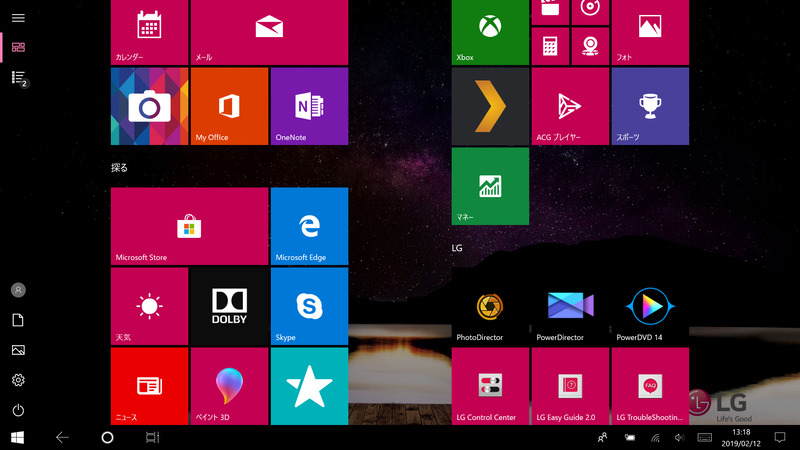Viewport: 800px width, 450px height.
Task: Launch Microsoft Edge tile
Action: point(310,226)
